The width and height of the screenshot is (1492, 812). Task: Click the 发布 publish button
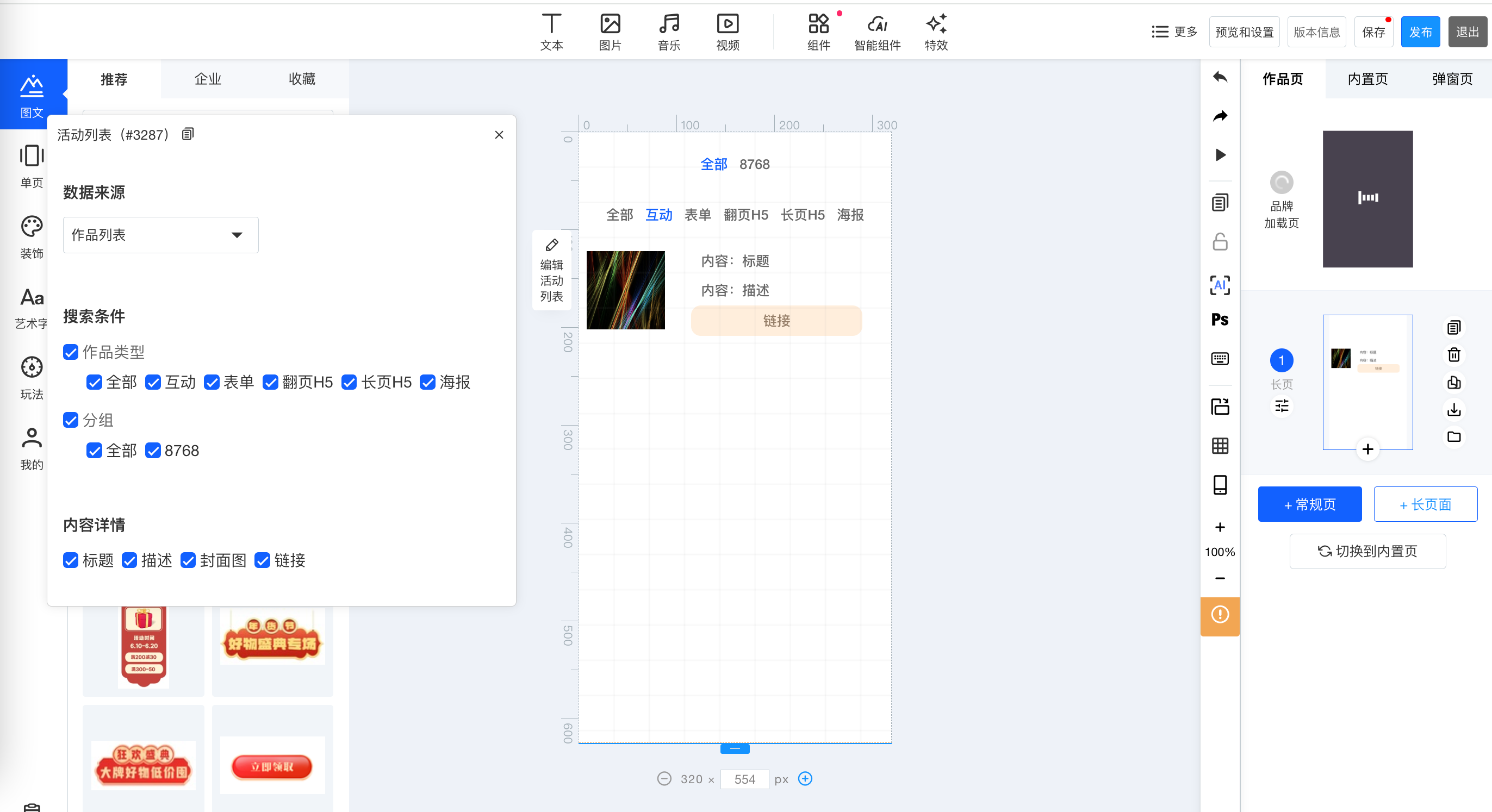click(x=1420, y=32)
